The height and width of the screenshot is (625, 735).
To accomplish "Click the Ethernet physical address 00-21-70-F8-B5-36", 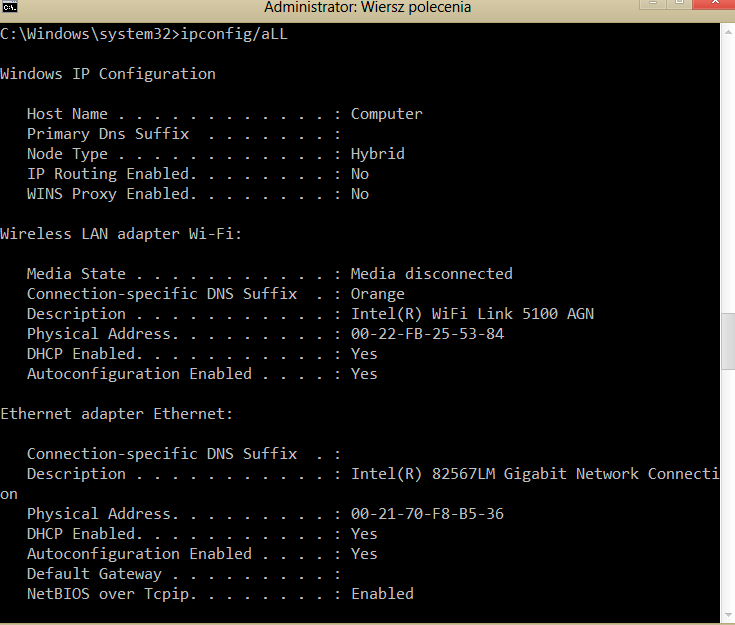I will (x=428, y=514).
